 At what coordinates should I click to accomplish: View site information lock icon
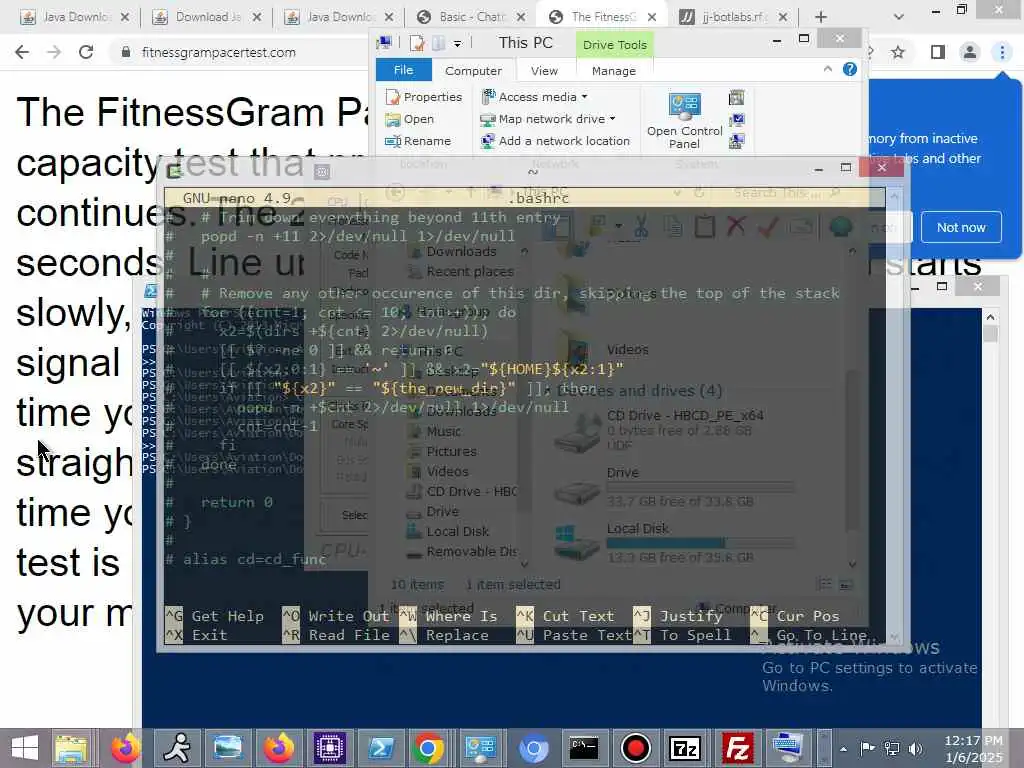pos(126,52)
